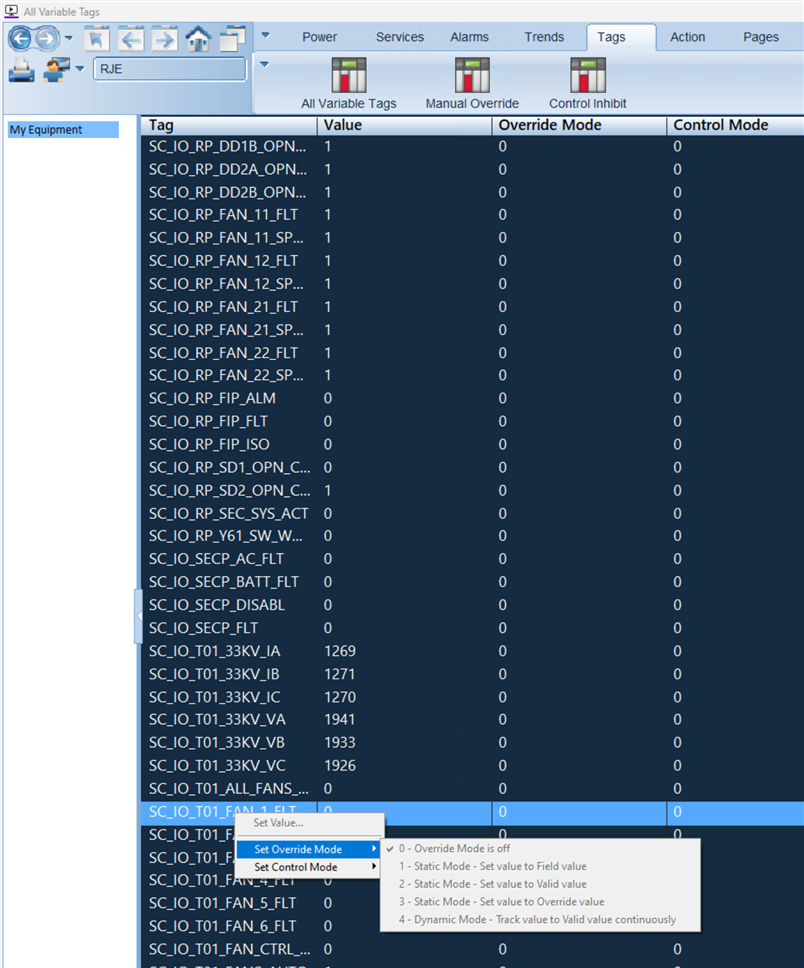Image resolution: width=804 pixels, height=968 pixels.
Task: Pick '4 - Dynamic Mode' track value option
Action: tap(537, 919)
